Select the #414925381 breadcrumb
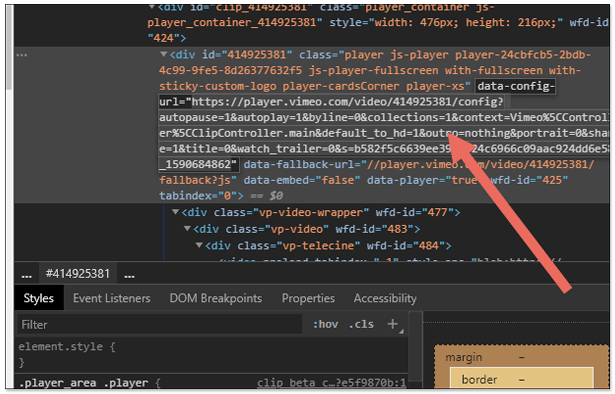Screen dimensions: 615x394 click(78, 273)
